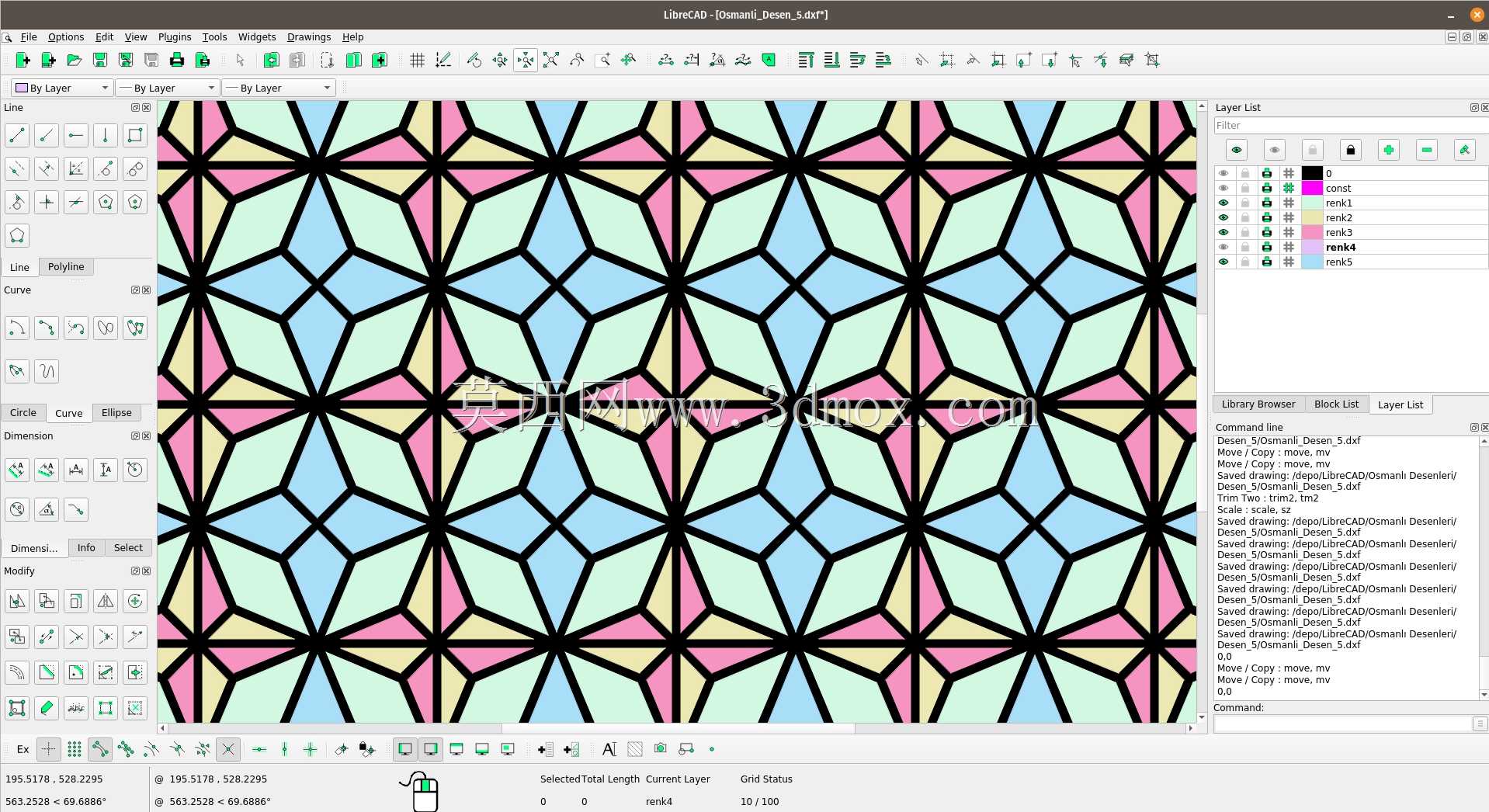The width and height of the screenshot is (1489, 812).
Task: Click distance point to point icon
Action: [x=665, y=60]
